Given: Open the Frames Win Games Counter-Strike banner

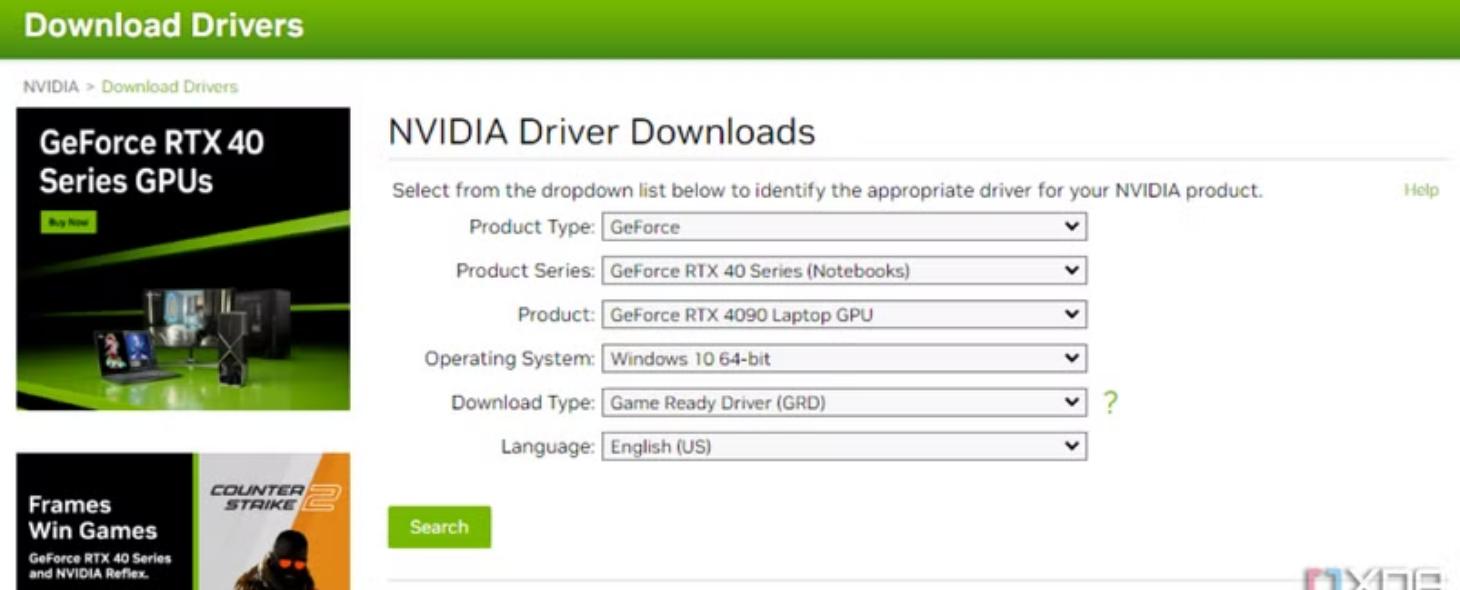Looking at the screenshot, I should [183, 521].
